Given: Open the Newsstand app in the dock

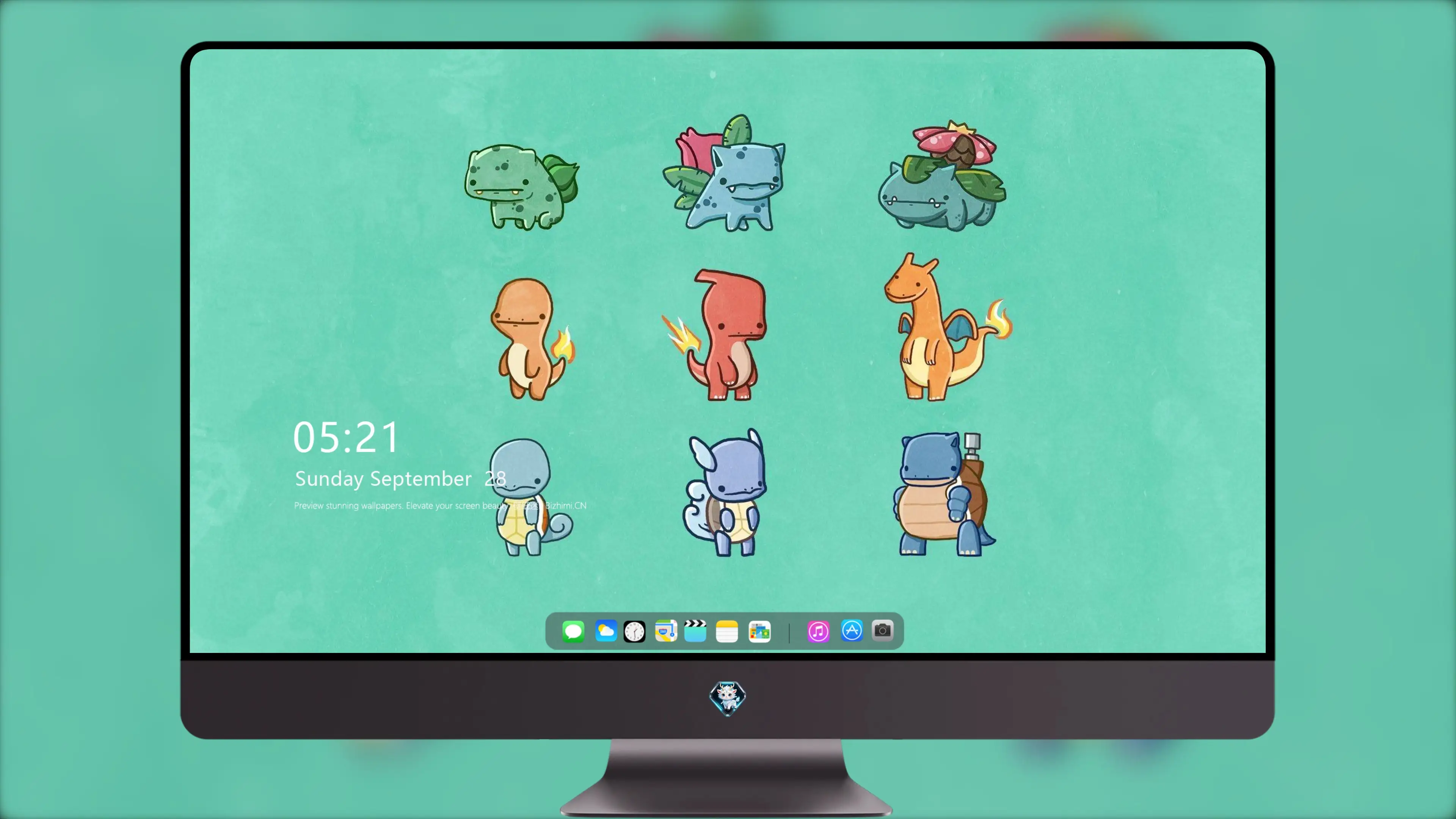Looking at the screenshot, I should coord(759,631).
